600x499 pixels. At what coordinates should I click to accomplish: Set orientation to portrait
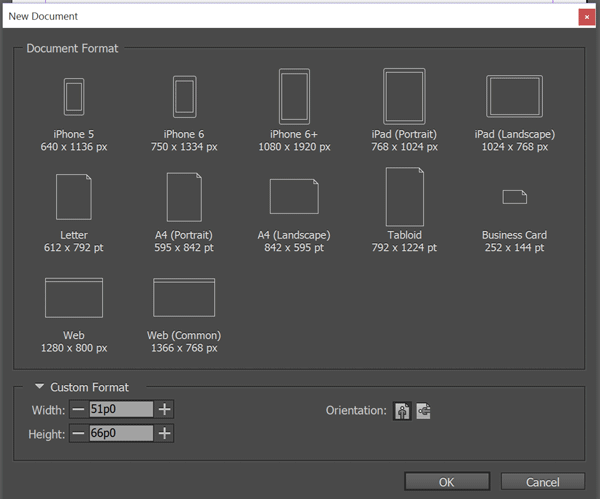pos(402,411)
